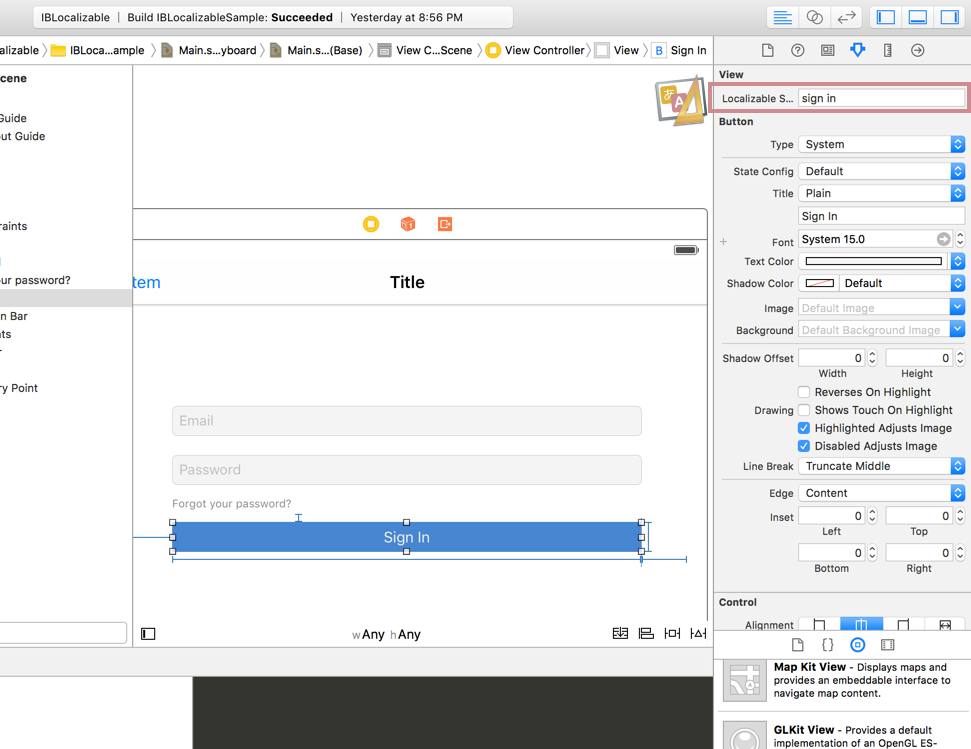Click the Shadow Offset Width stepper
The width and height of the screenshot is (971, 749).
click(872, 358)
